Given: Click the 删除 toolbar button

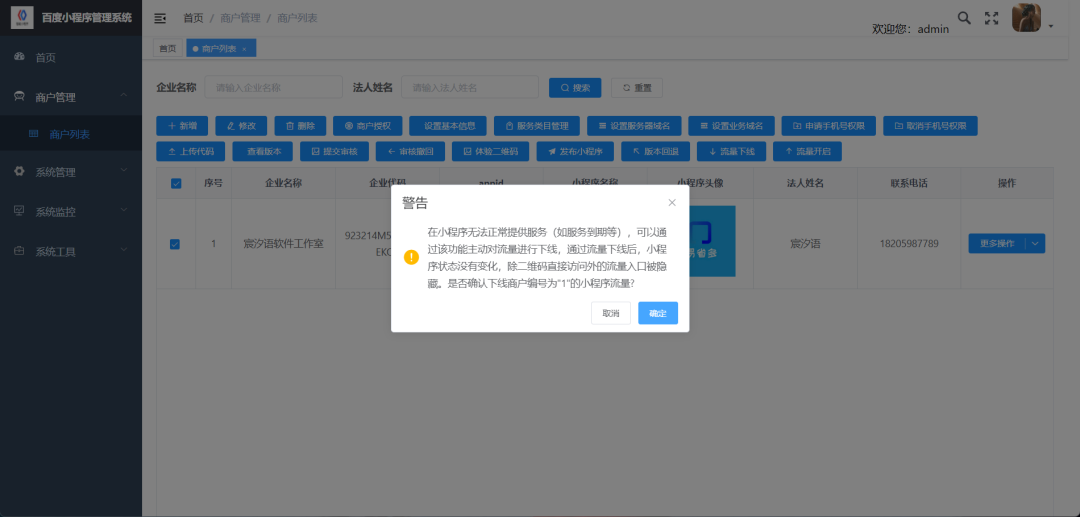Looking at the screenshot, I should tap(300, 126).
